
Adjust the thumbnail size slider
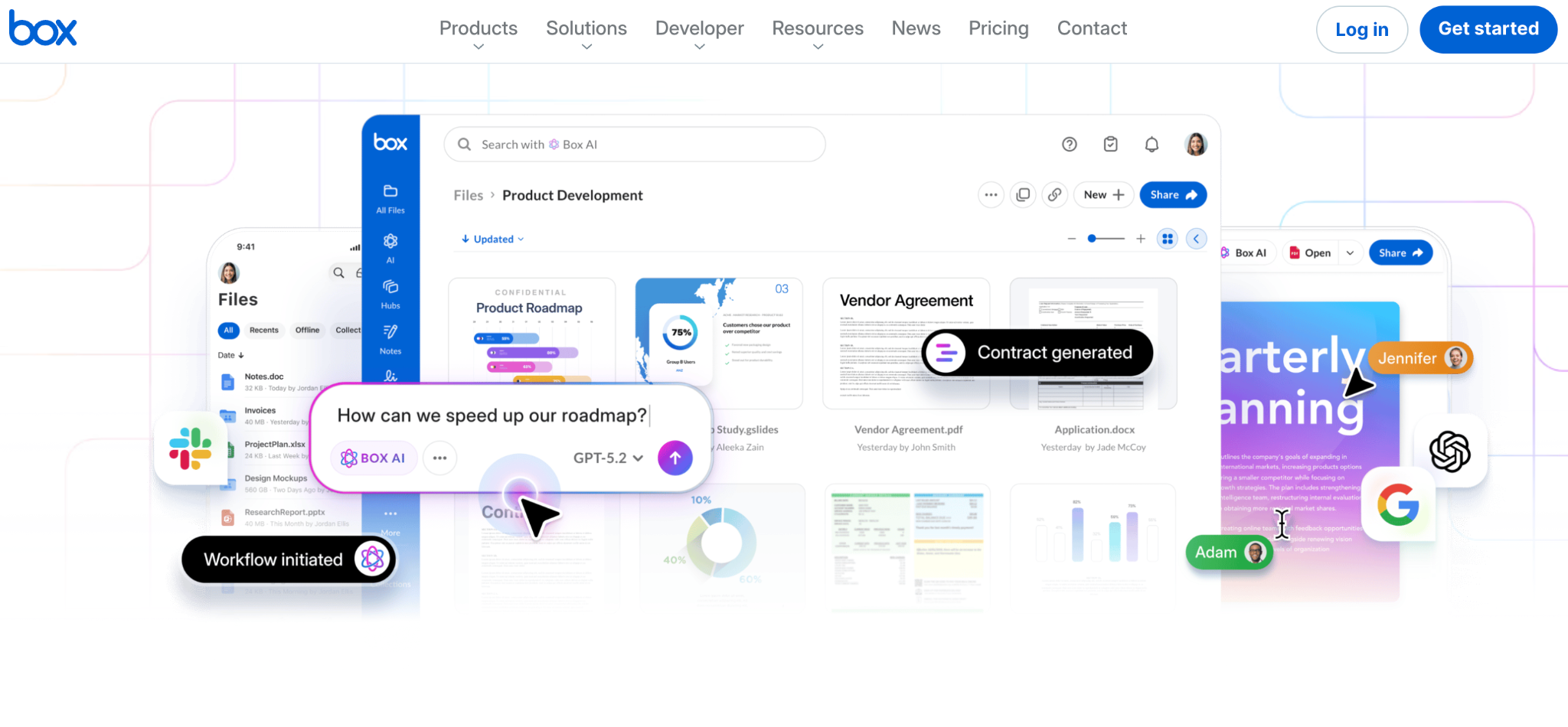tap(1106, 239)
